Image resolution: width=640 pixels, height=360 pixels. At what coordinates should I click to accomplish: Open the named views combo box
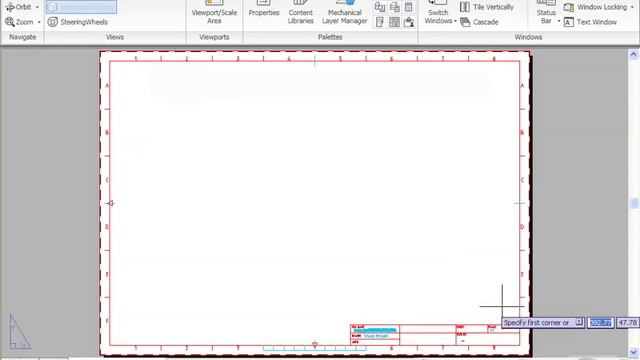[81, 7]
